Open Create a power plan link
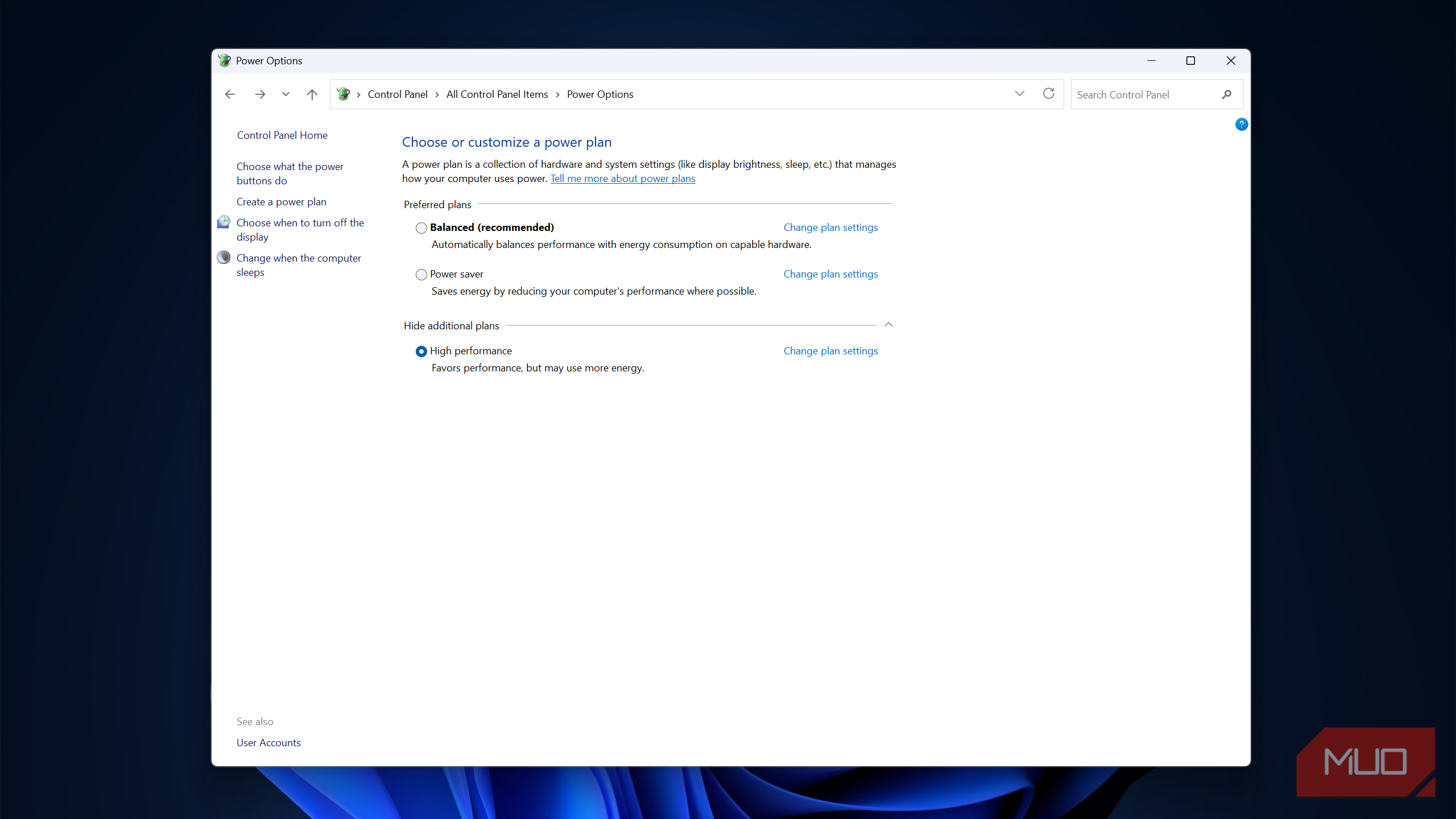1456x819 pixels. 282,202
